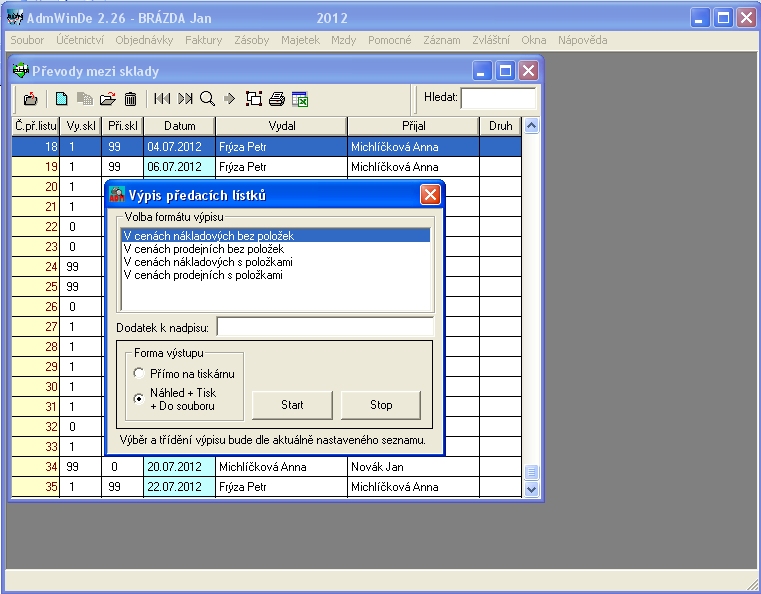The height and width of the screenshot is (594, 761).
Task: Click the Vydal column header
Action: [x=281, y=126]
